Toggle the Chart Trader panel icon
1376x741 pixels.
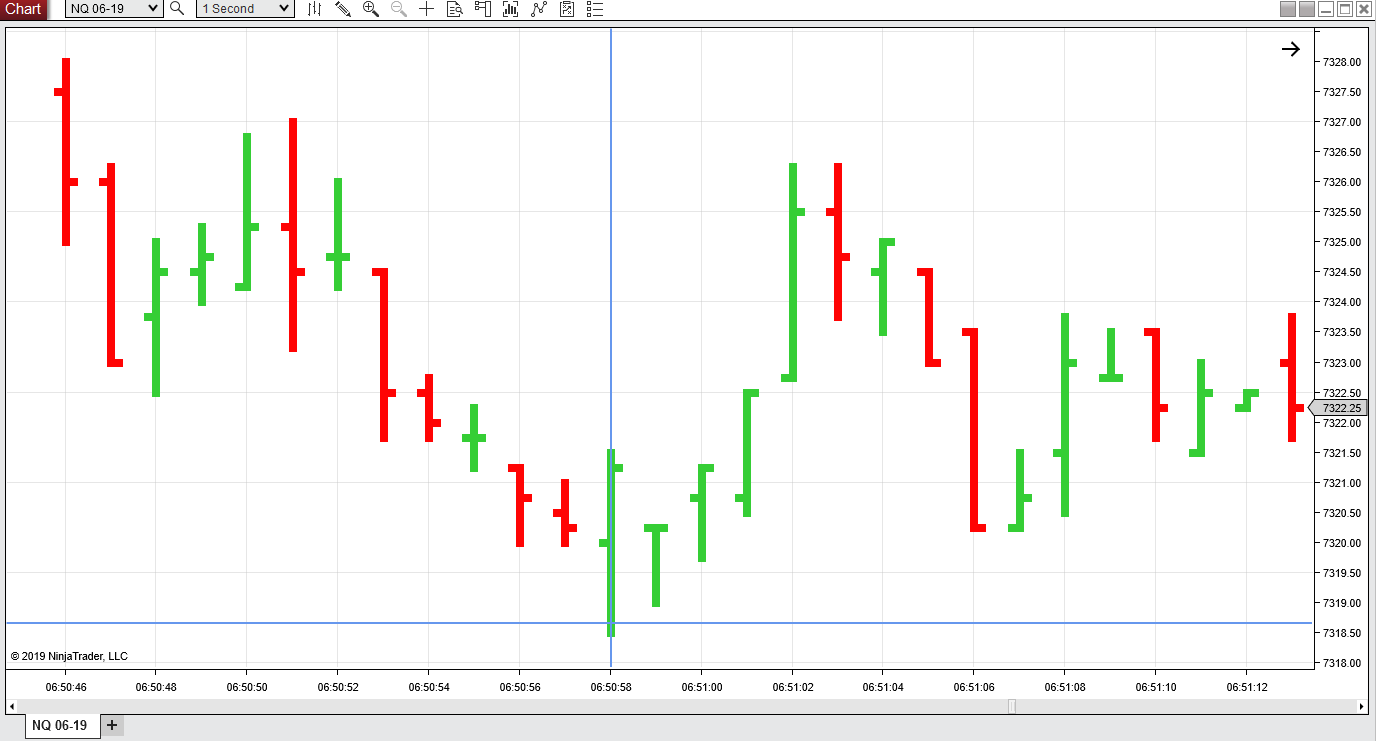point(482,9)
